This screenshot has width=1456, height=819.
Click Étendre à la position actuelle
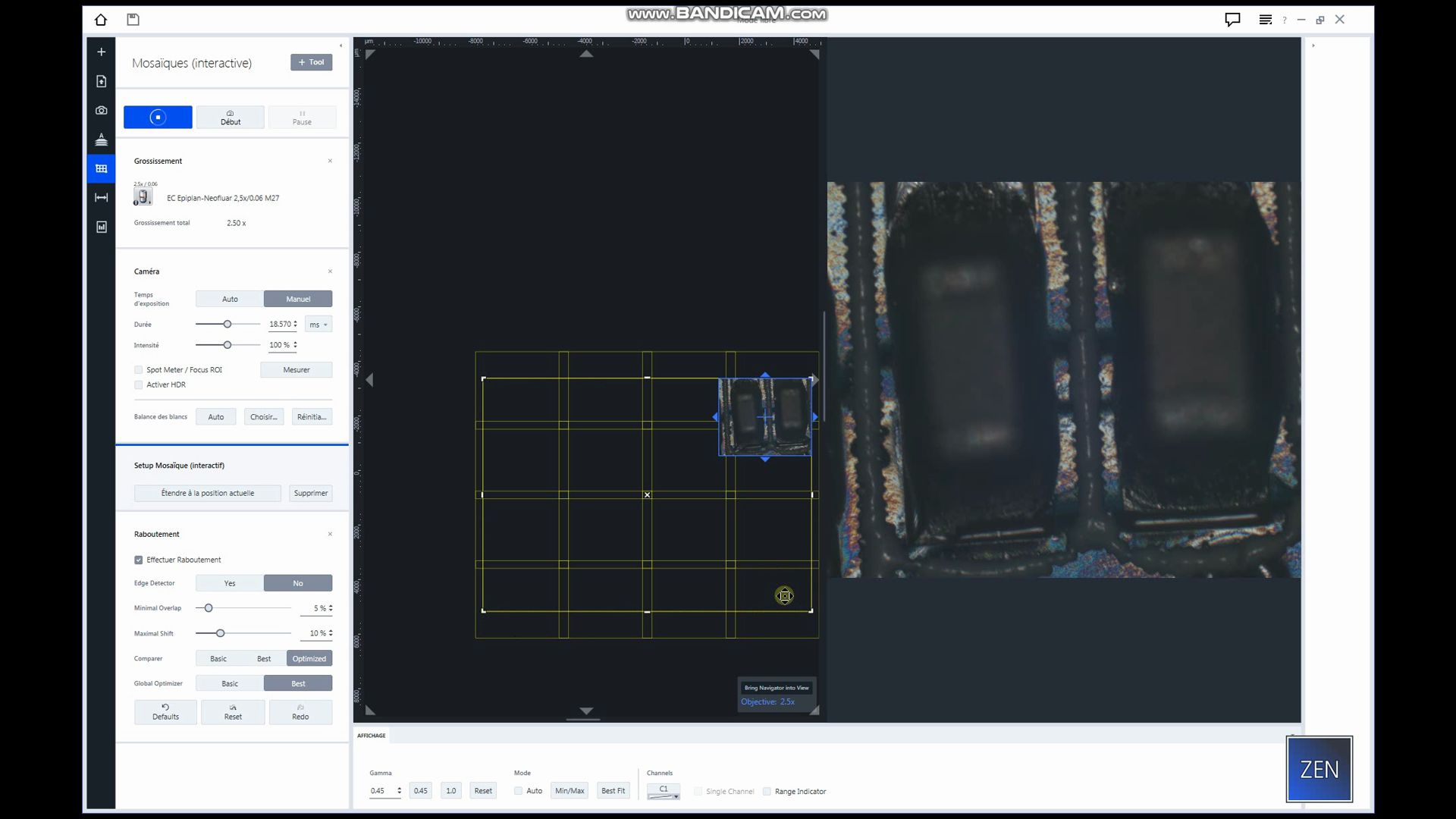(207, 493)
